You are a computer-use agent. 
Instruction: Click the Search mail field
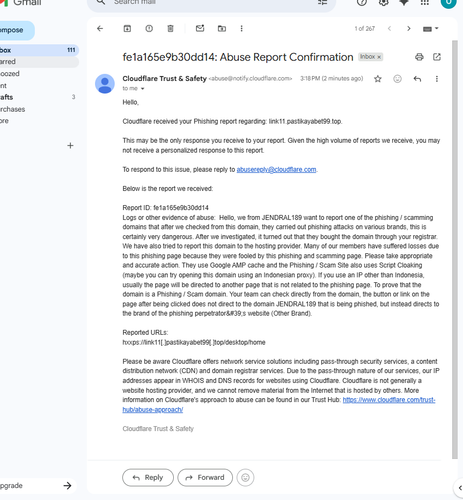[x=210, y=3]
